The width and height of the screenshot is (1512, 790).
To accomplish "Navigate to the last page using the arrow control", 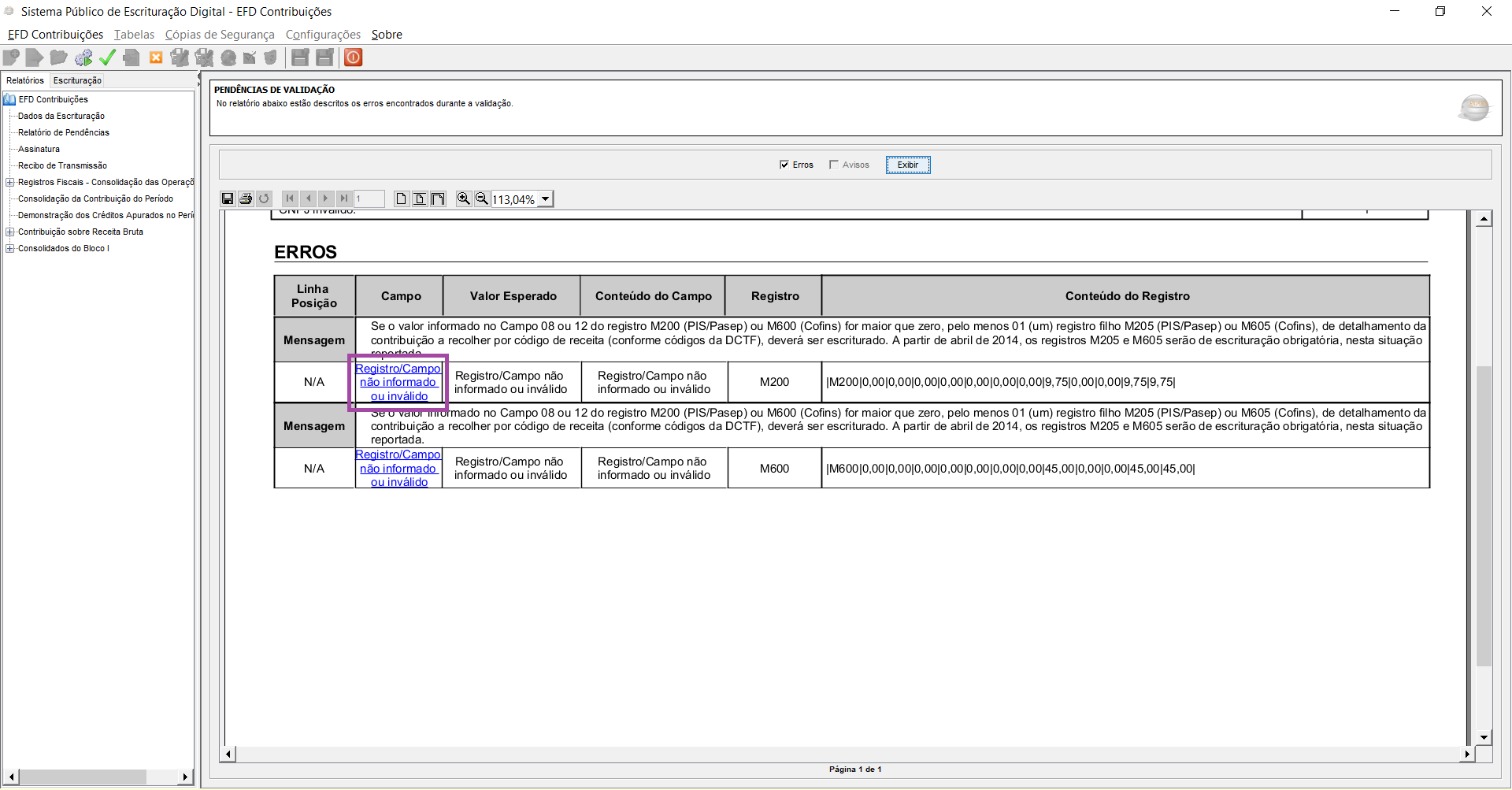I will pyautogui.click(x=344, y=198).
